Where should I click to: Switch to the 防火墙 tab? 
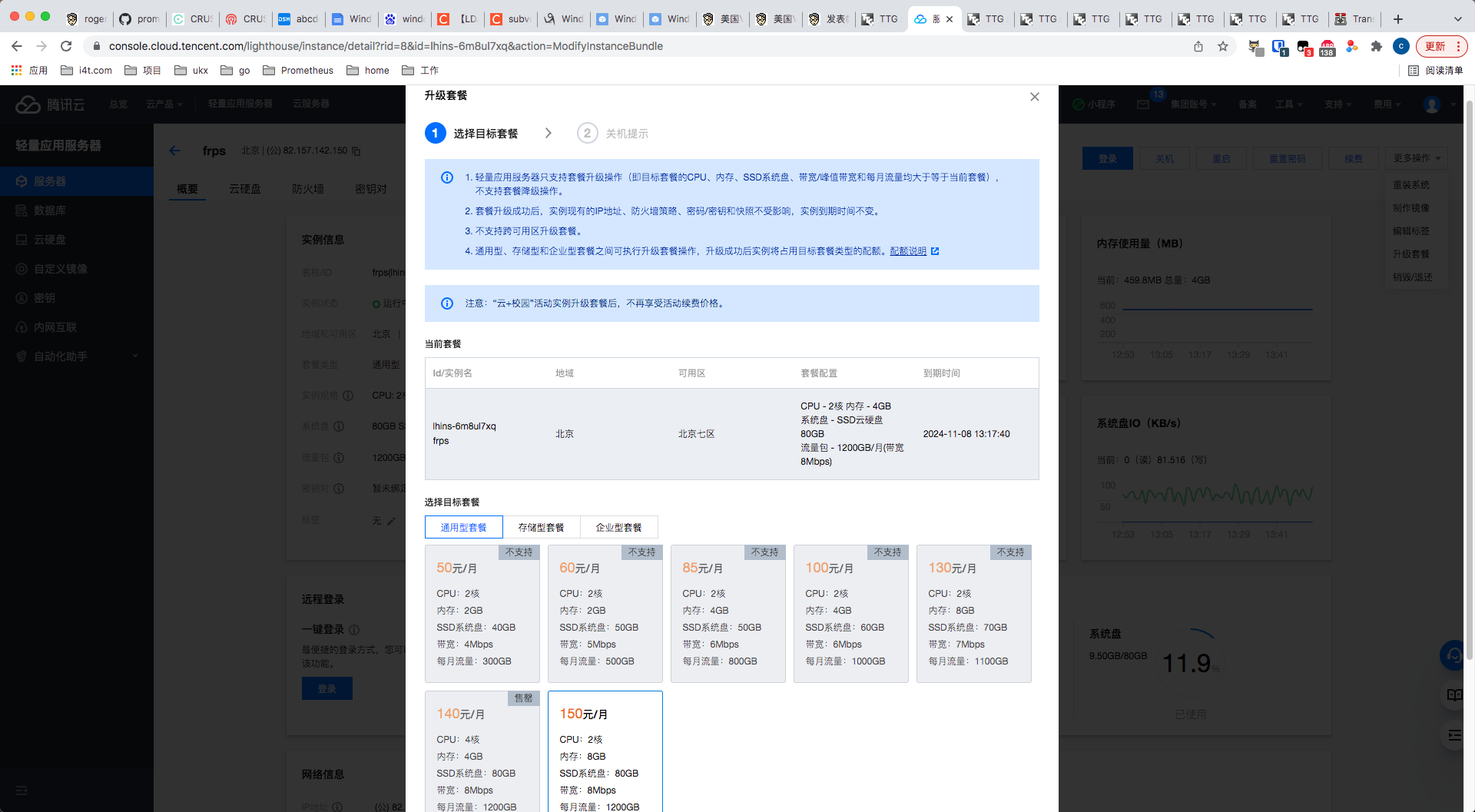pos(308,189)
